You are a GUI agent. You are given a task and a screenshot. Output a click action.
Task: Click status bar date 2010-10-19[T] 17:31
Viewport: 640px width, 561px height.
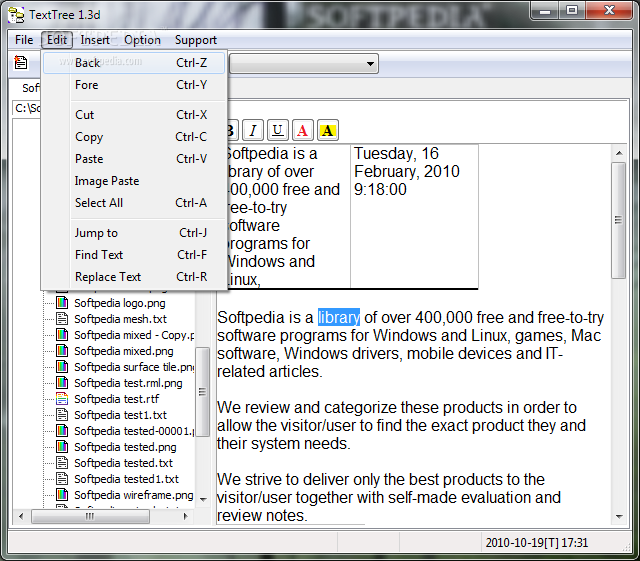(536, 543)
